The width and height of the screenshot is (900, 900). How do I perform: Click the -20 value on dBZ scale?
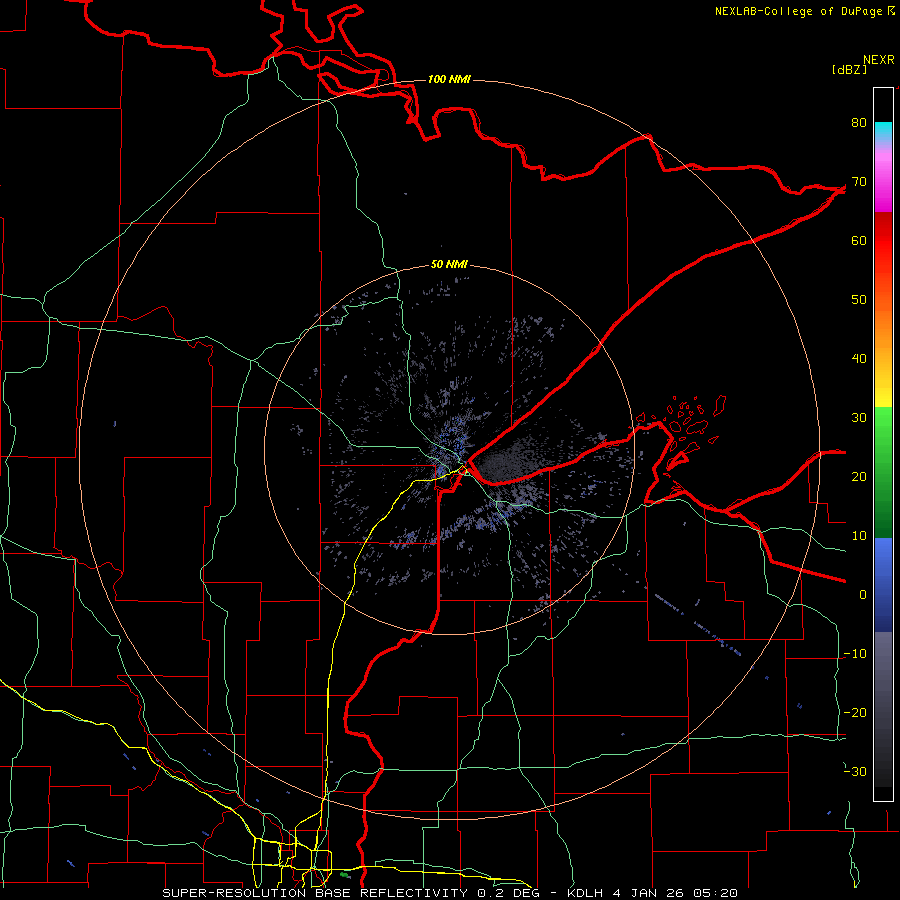(x=855, y=712)
